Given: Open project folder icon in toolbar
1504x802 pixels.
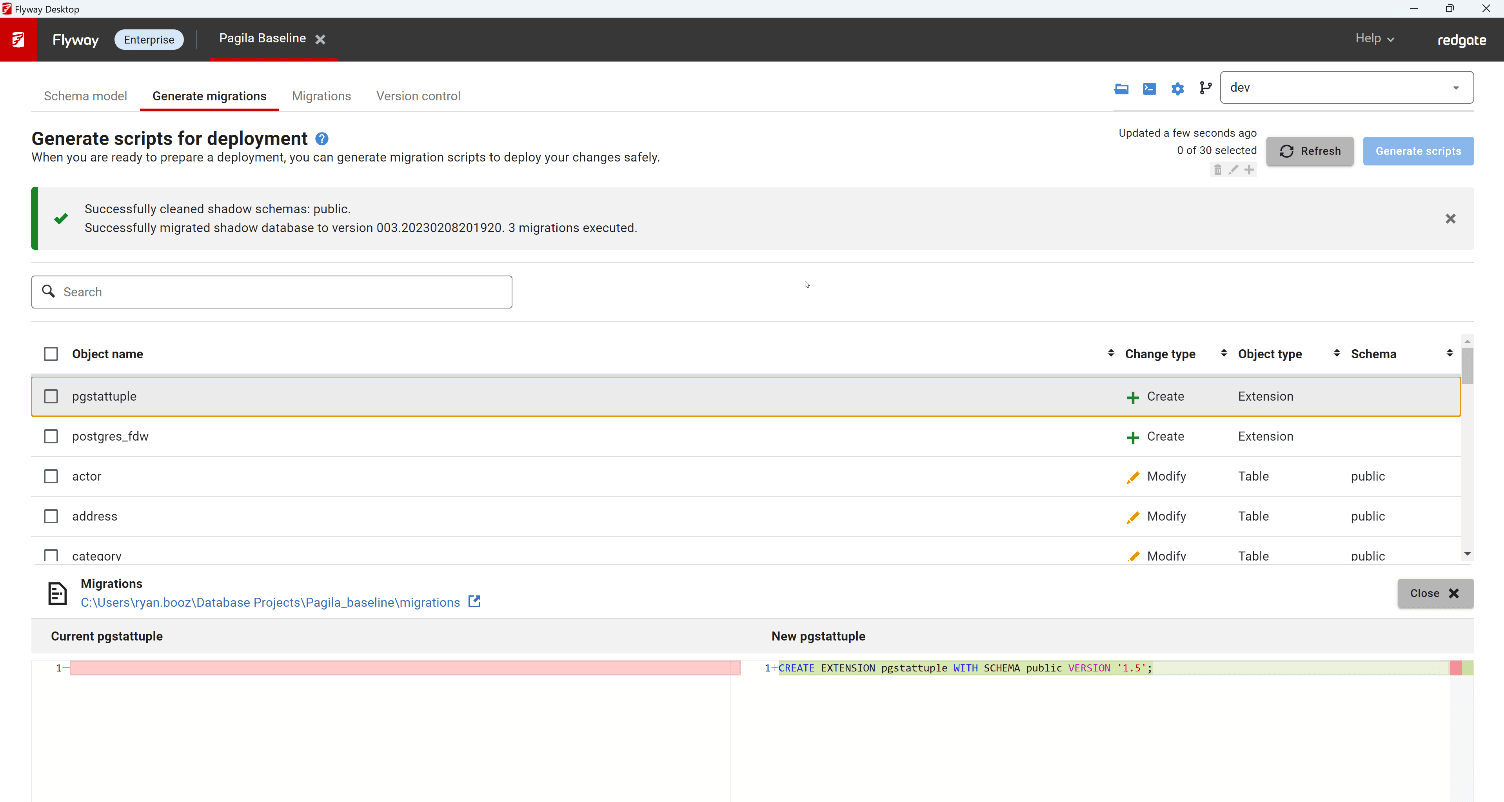Looking at the screenshot, I should click(1122, 89).
